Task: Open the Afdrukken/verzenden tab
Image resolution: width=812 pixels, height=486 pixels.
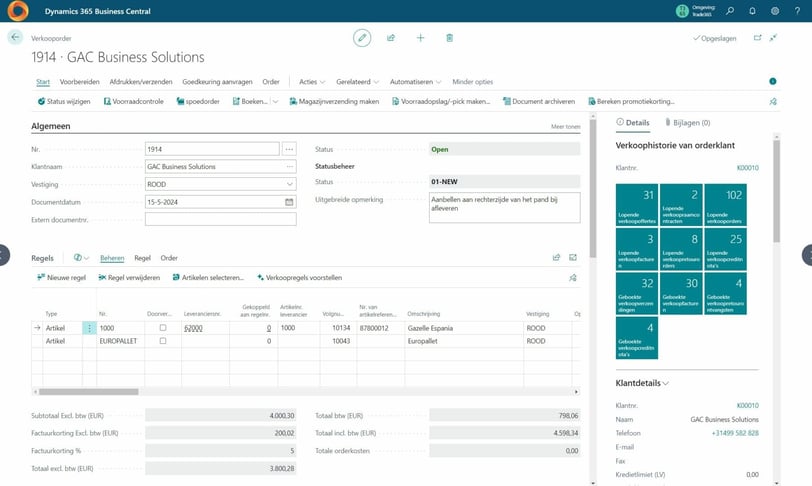Action: click(141, 82)
